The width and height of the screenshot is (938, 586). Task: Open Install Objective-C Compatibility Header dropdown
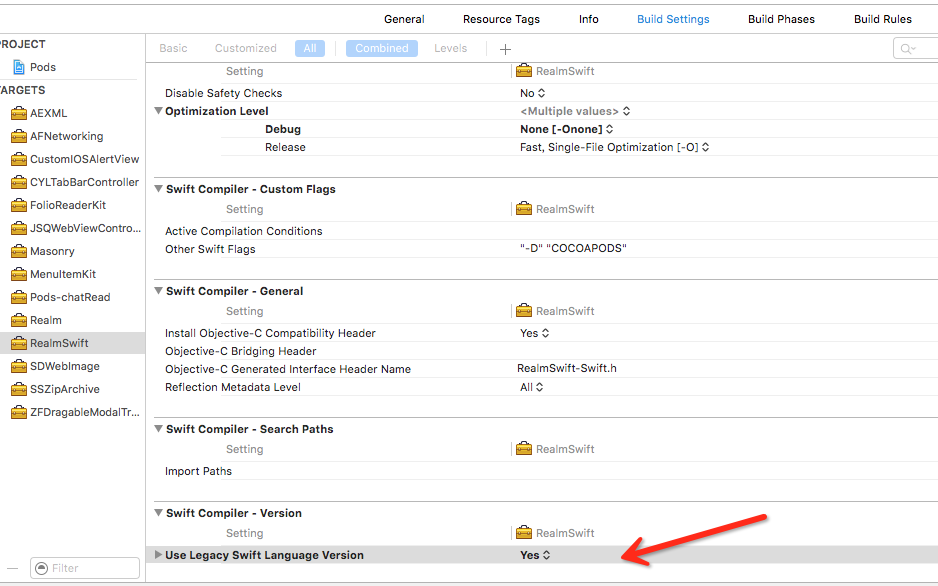(534, 333)
